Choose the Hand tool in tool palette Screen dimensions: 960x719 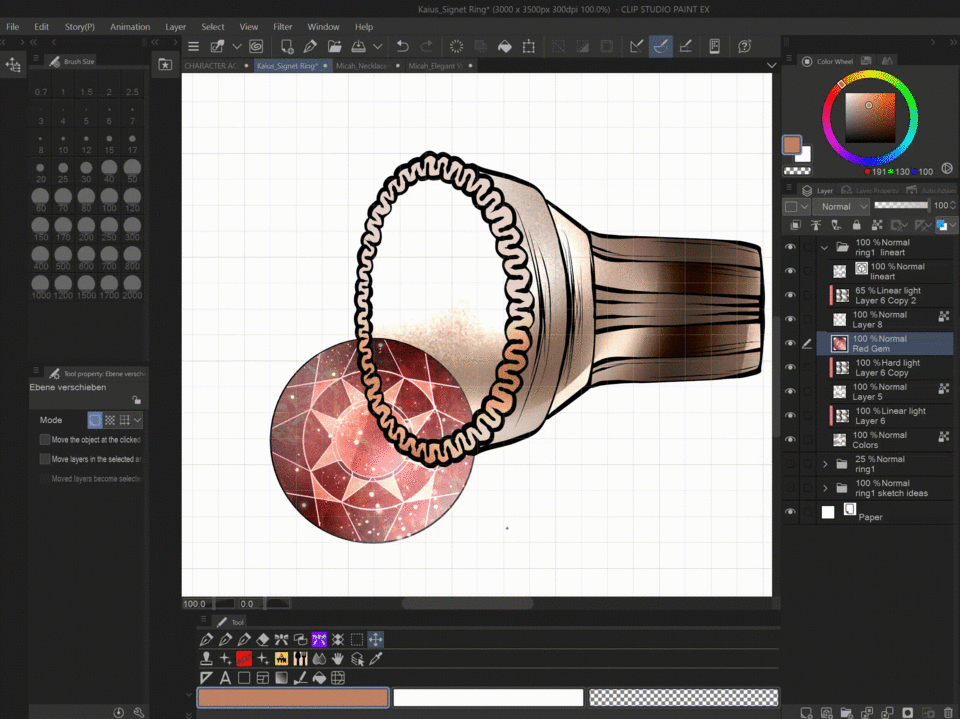coord(338,659)
